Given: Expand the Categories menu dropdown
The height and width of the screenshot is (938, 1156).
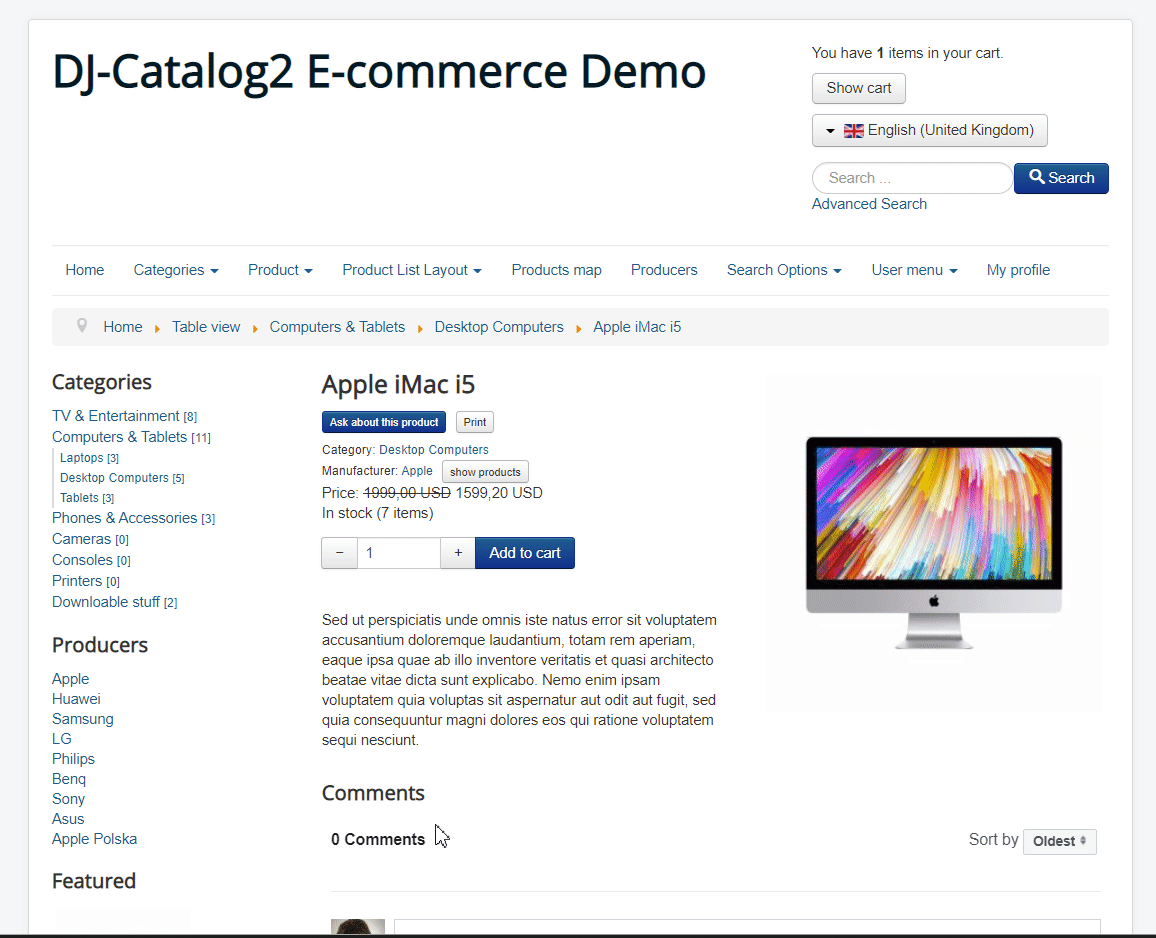Looking at the screenshot, I should point(175,270).
